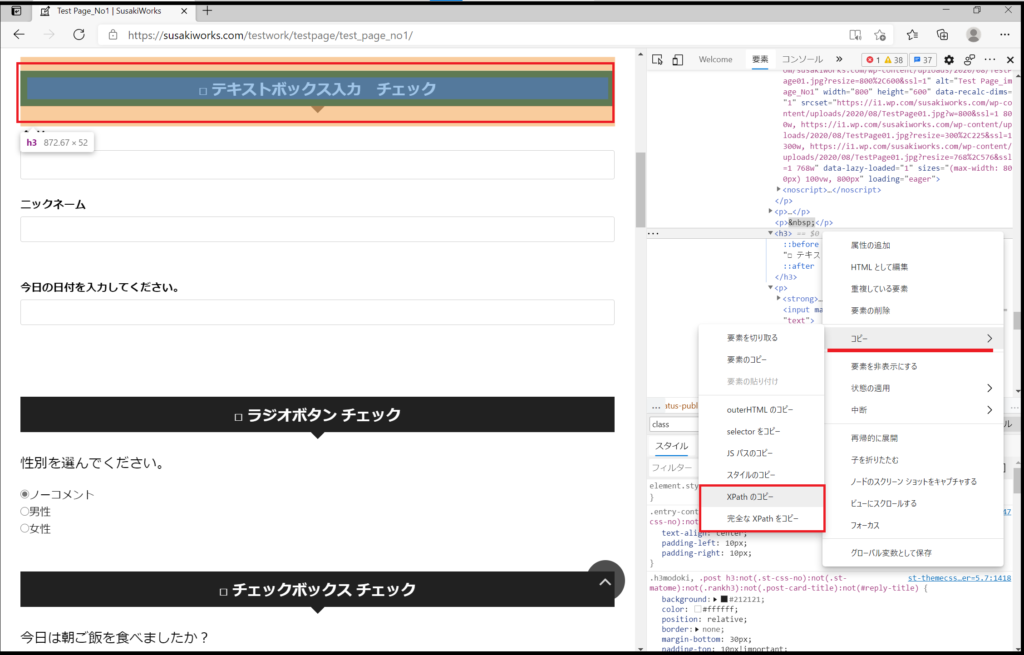Activate DevTools inspect element picker
This screenshot has width=1024, height=655.
point(658,59)
